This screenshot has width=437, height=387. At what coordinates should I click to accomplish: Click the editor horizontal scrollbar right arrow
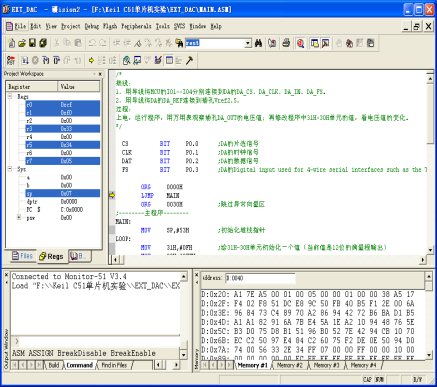(423, 259)
